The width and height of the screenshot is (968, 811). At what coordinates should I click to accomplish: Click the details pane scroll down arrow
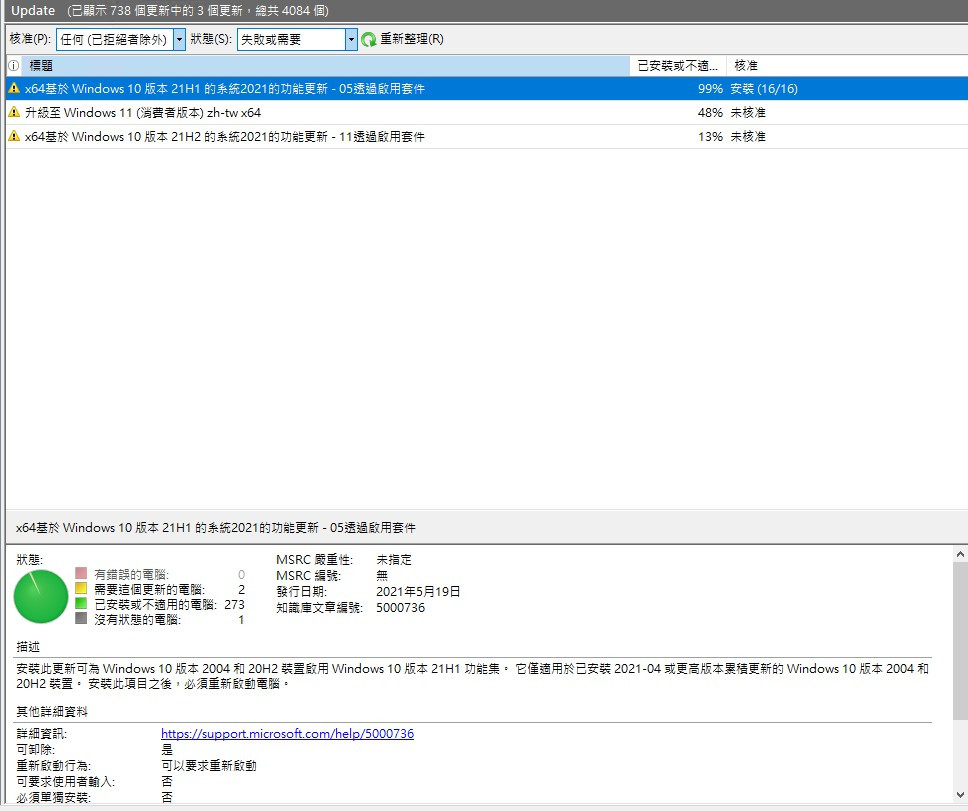(960, 795)
